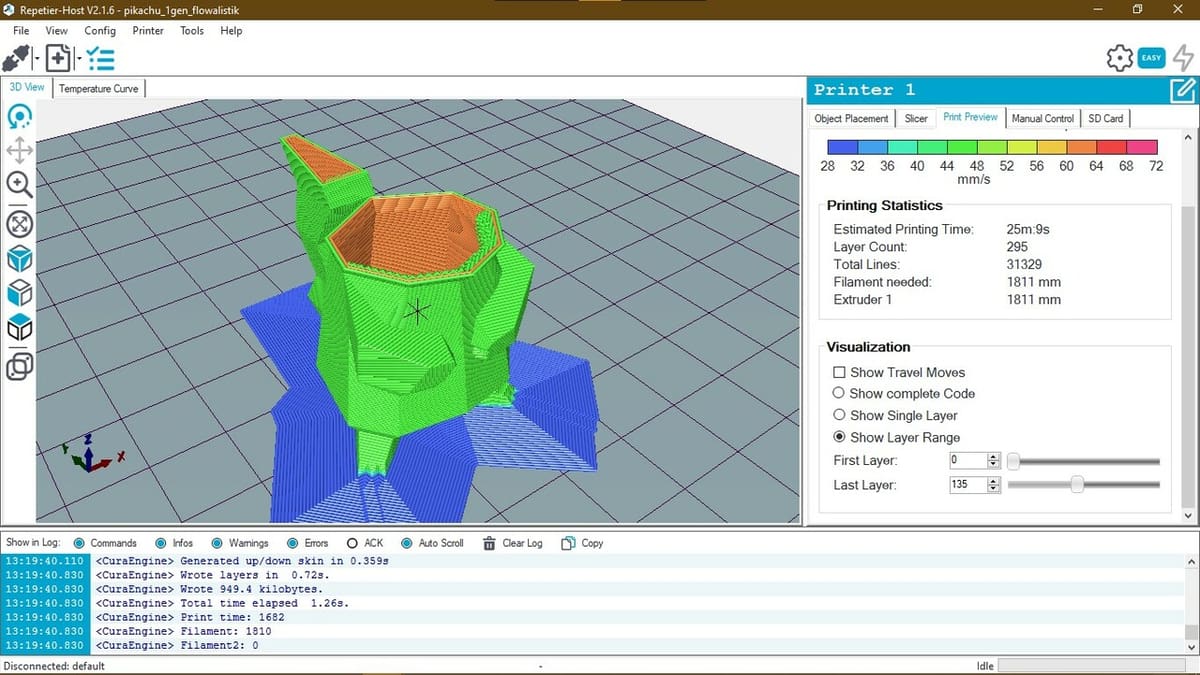The height and width of the screenshot is (675, 1200).
Task: Open the Config menu
Action: tap(100, 31)
